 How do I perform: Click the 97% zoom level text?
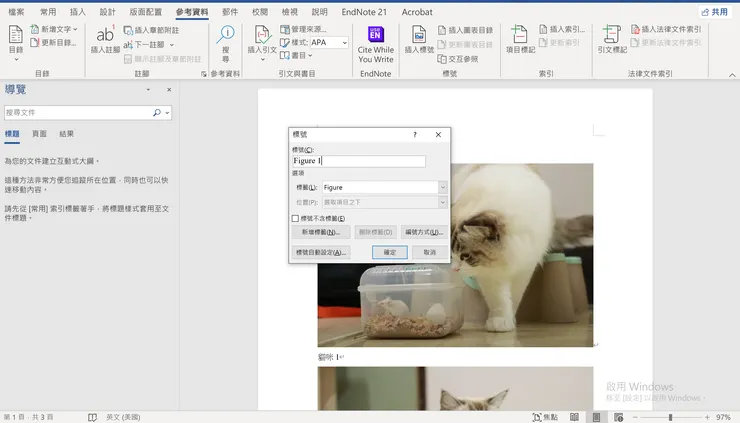[723, 417]
